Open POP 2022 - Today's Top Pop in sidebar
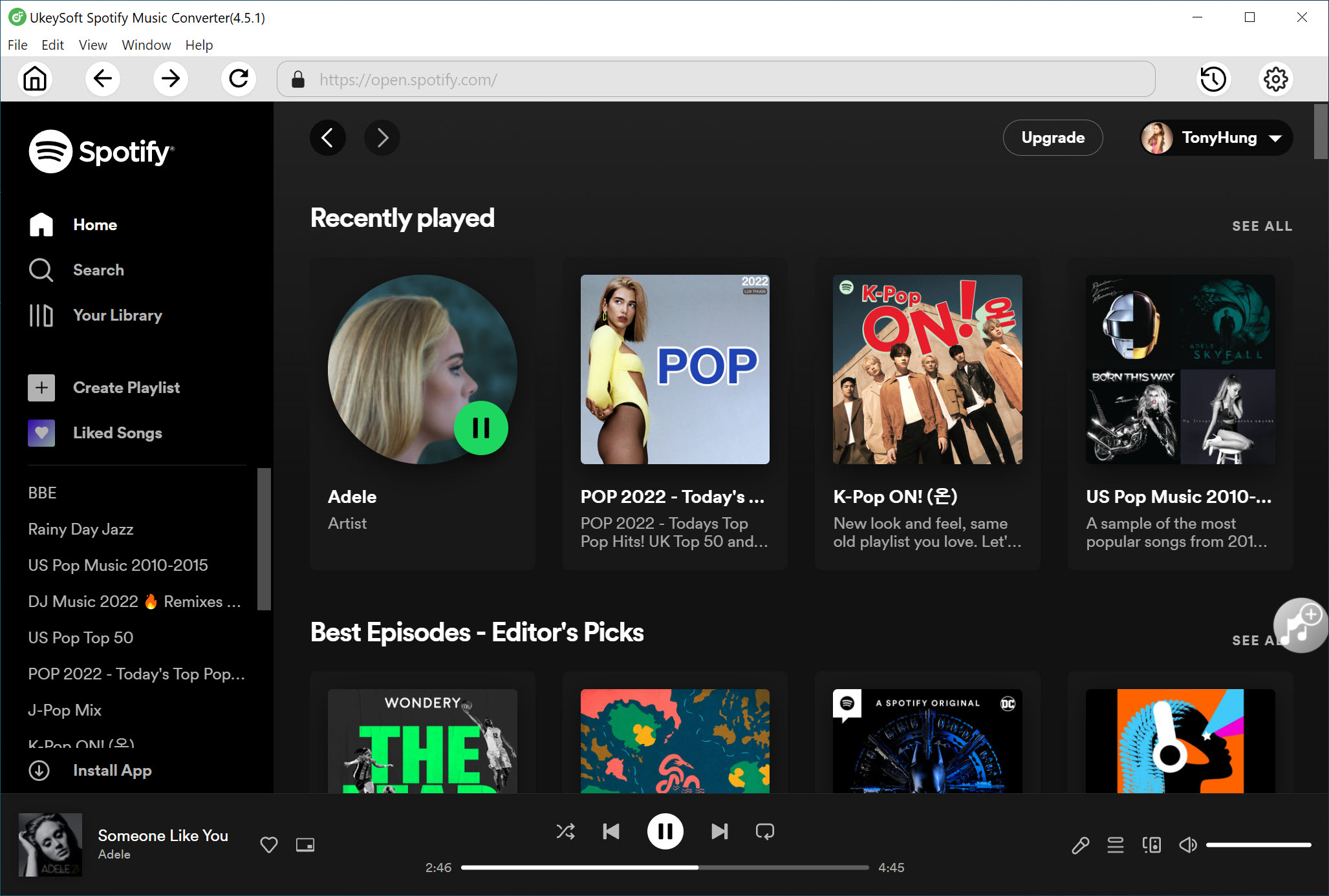Viewport: 1329px width, 896px height. pos(136,674)
